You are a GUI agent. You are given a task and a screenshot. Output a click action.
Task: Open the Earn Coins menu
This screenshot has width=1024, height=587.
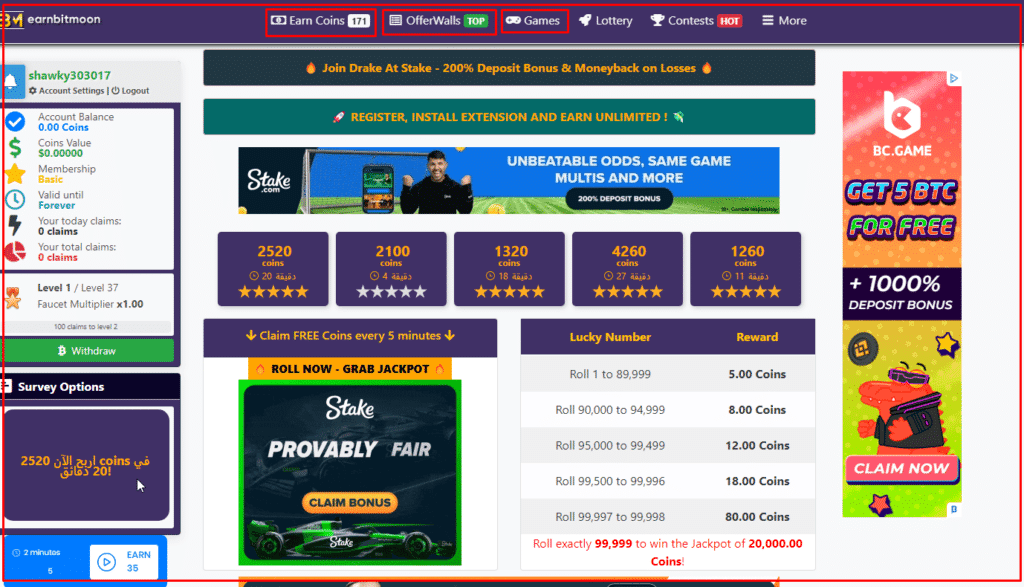(x=321, y=21)
